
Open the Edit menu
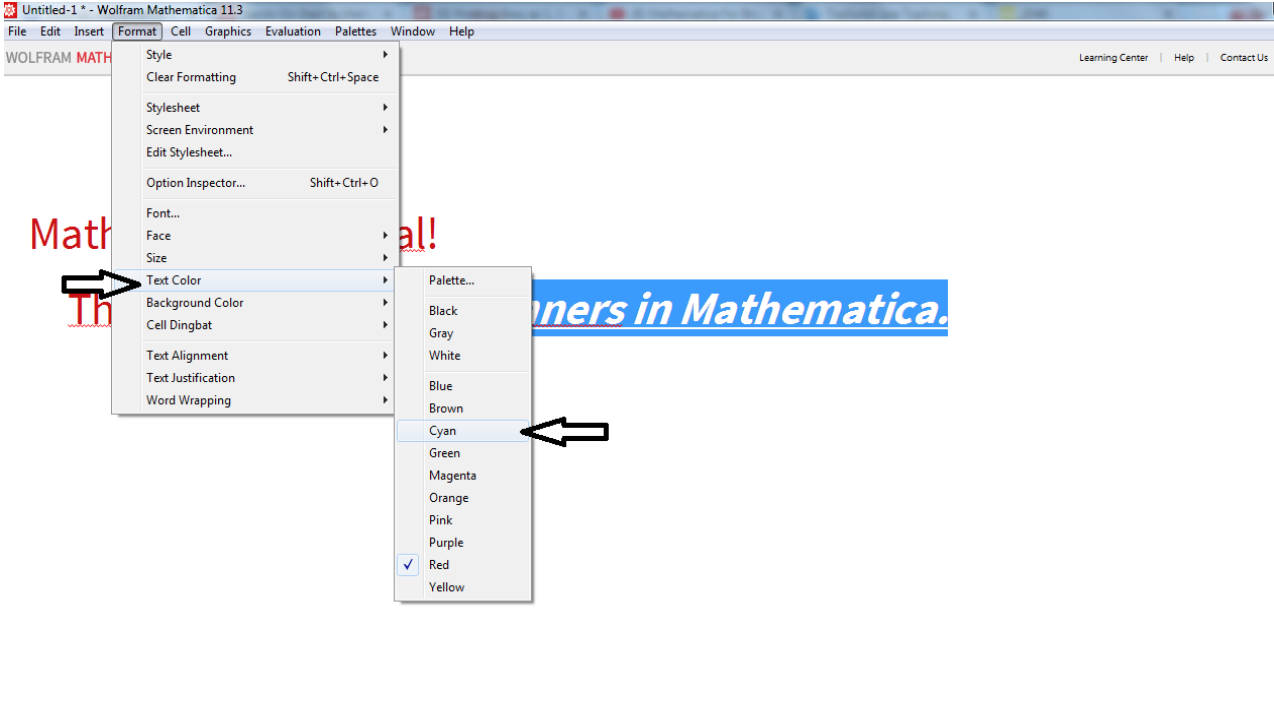(x=50, y=31)
